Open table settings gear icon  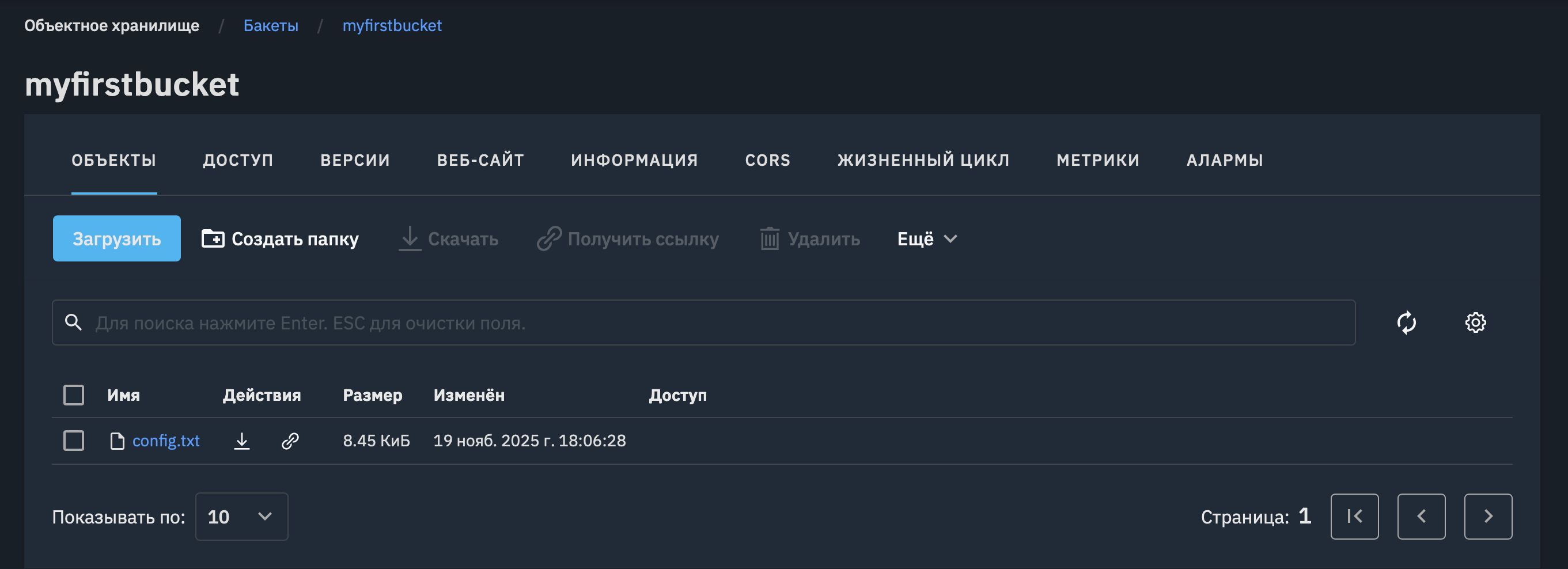click(x=1475, y=323)
